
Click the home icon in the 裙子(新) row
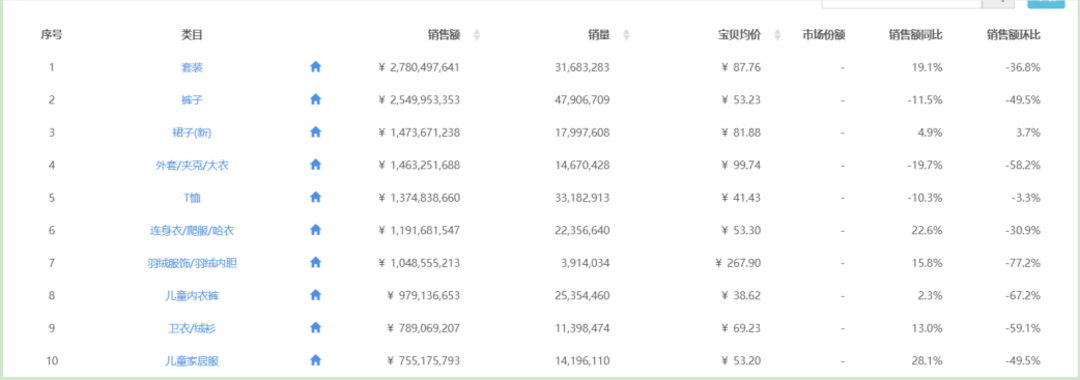[315, 131]
